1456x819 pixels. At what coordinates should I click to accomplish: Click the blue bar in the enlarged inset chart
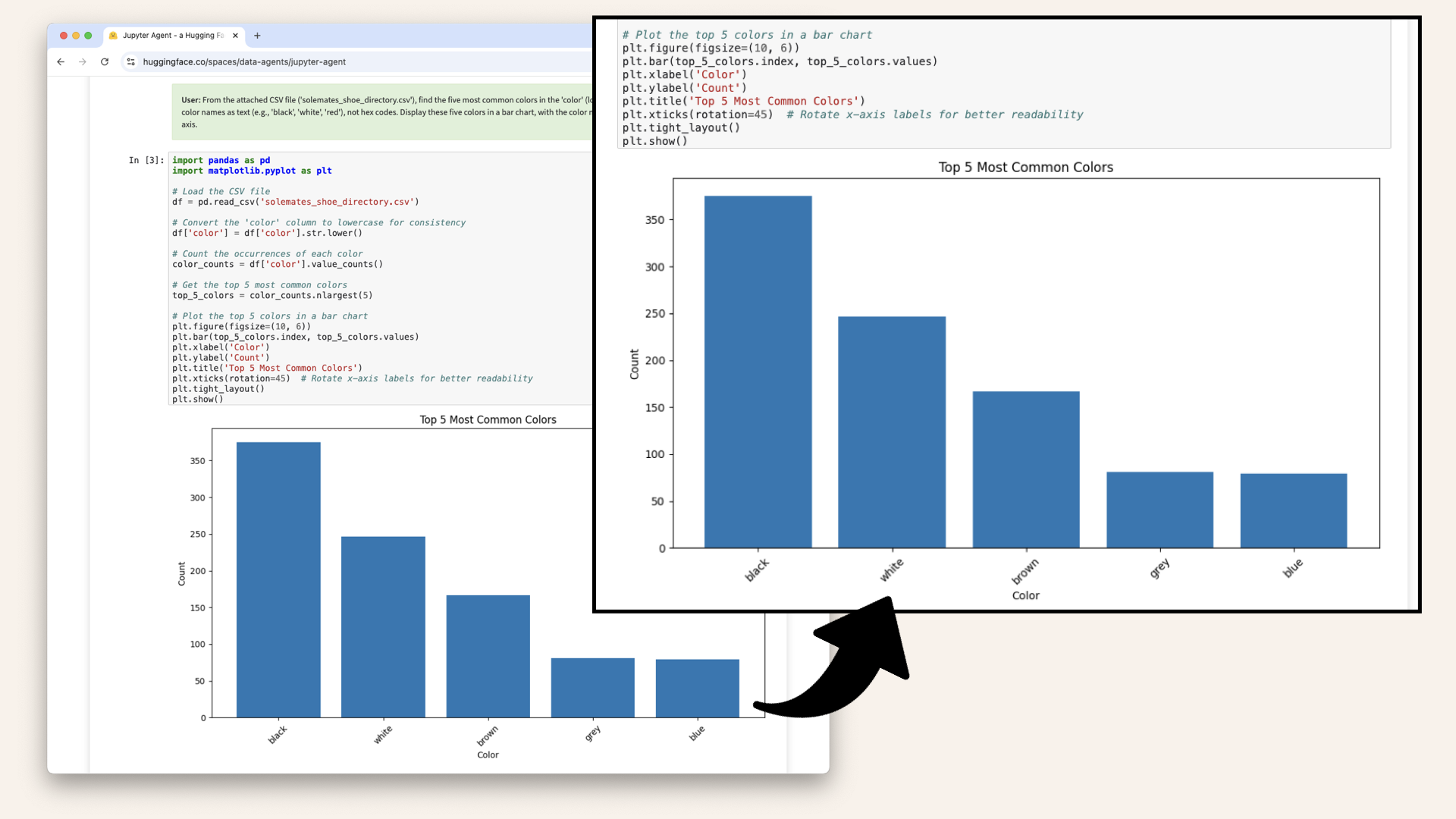[x=1294, y=510]
